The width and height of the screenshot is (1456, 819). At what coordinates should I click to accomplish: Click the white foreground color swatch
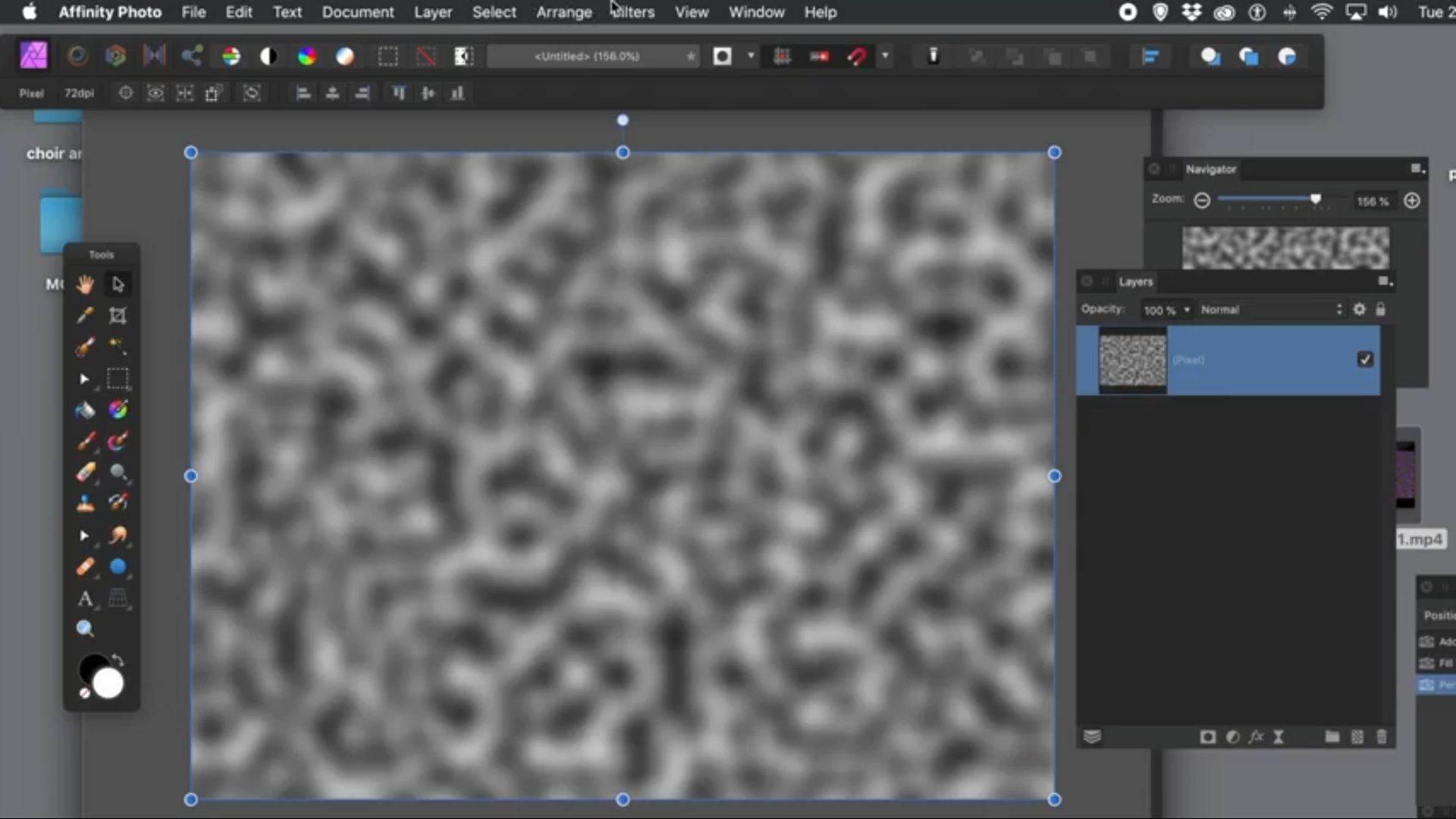(108, 683)
